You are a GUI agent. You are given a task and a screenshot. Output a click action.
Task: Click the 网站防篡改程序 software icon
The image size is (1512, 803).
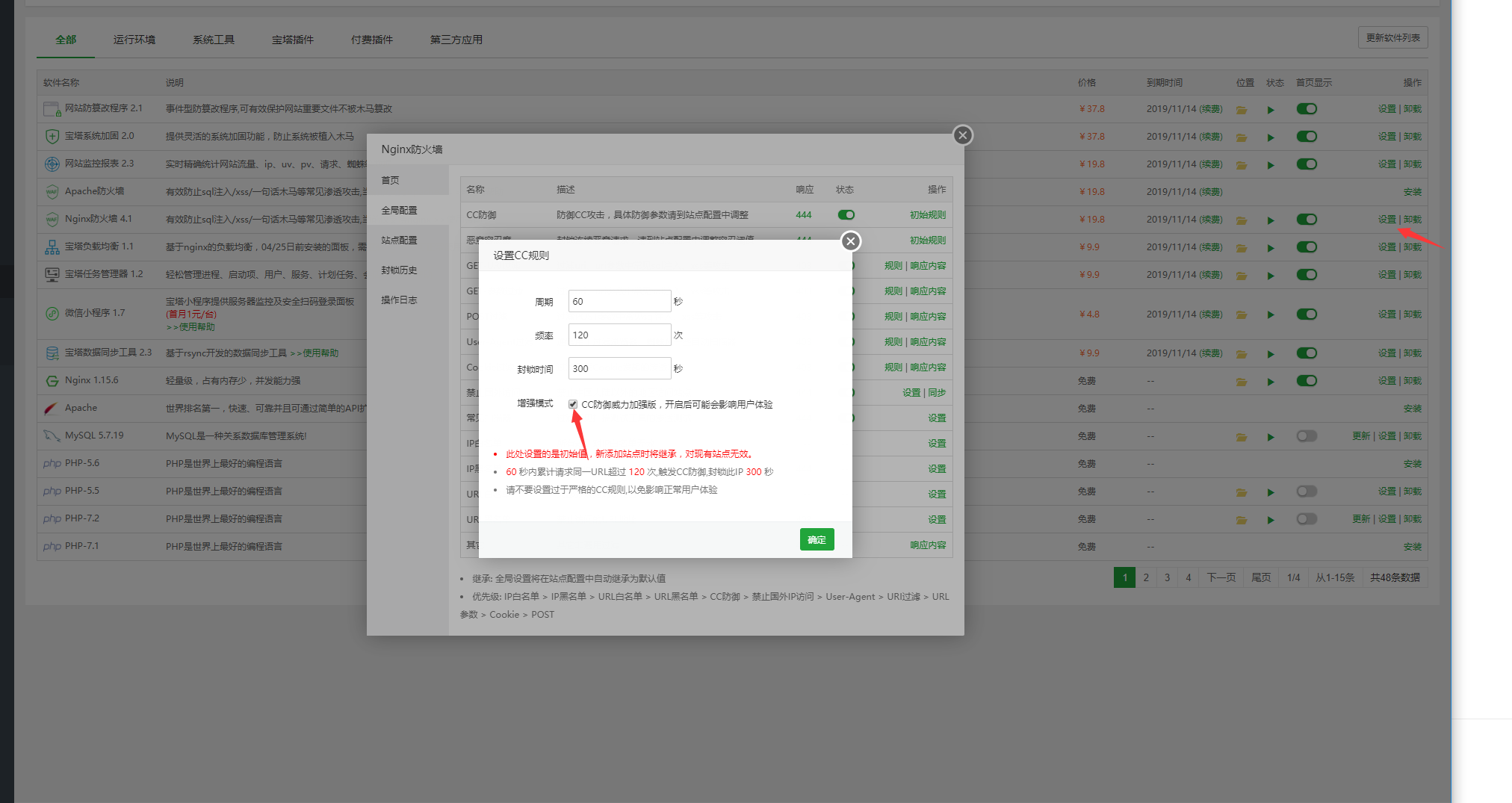(x=52, y=109)
